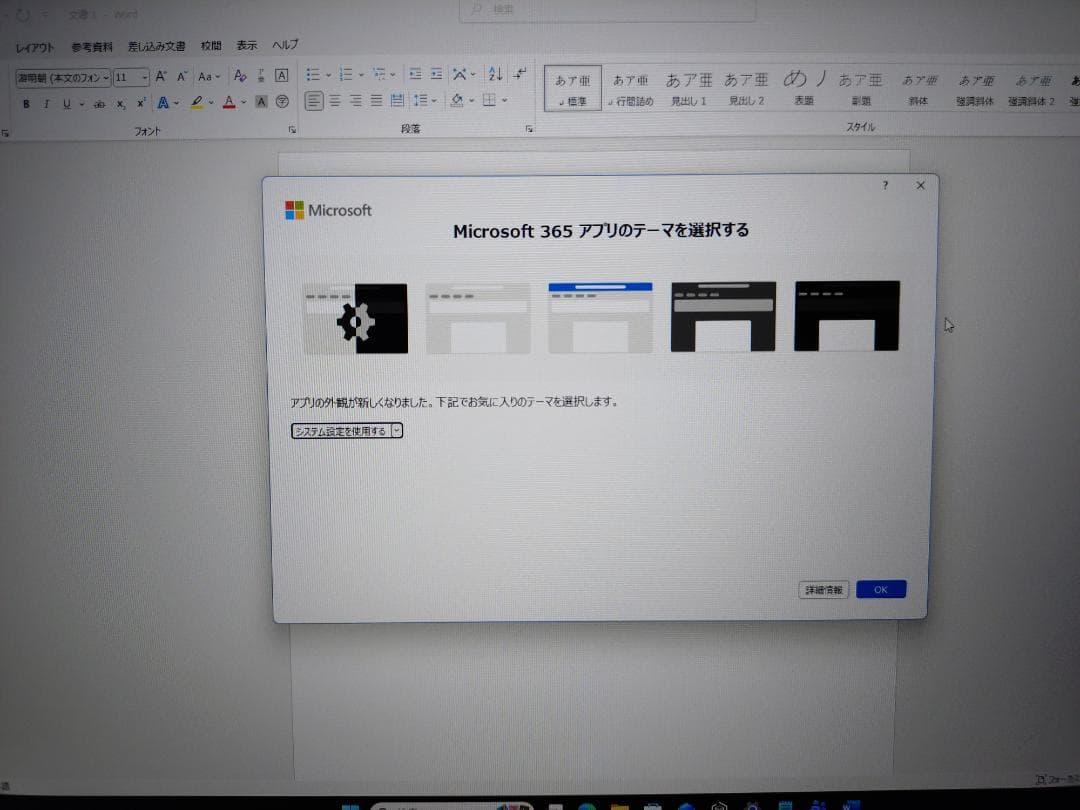Apply character shading icon

point(261,102)
